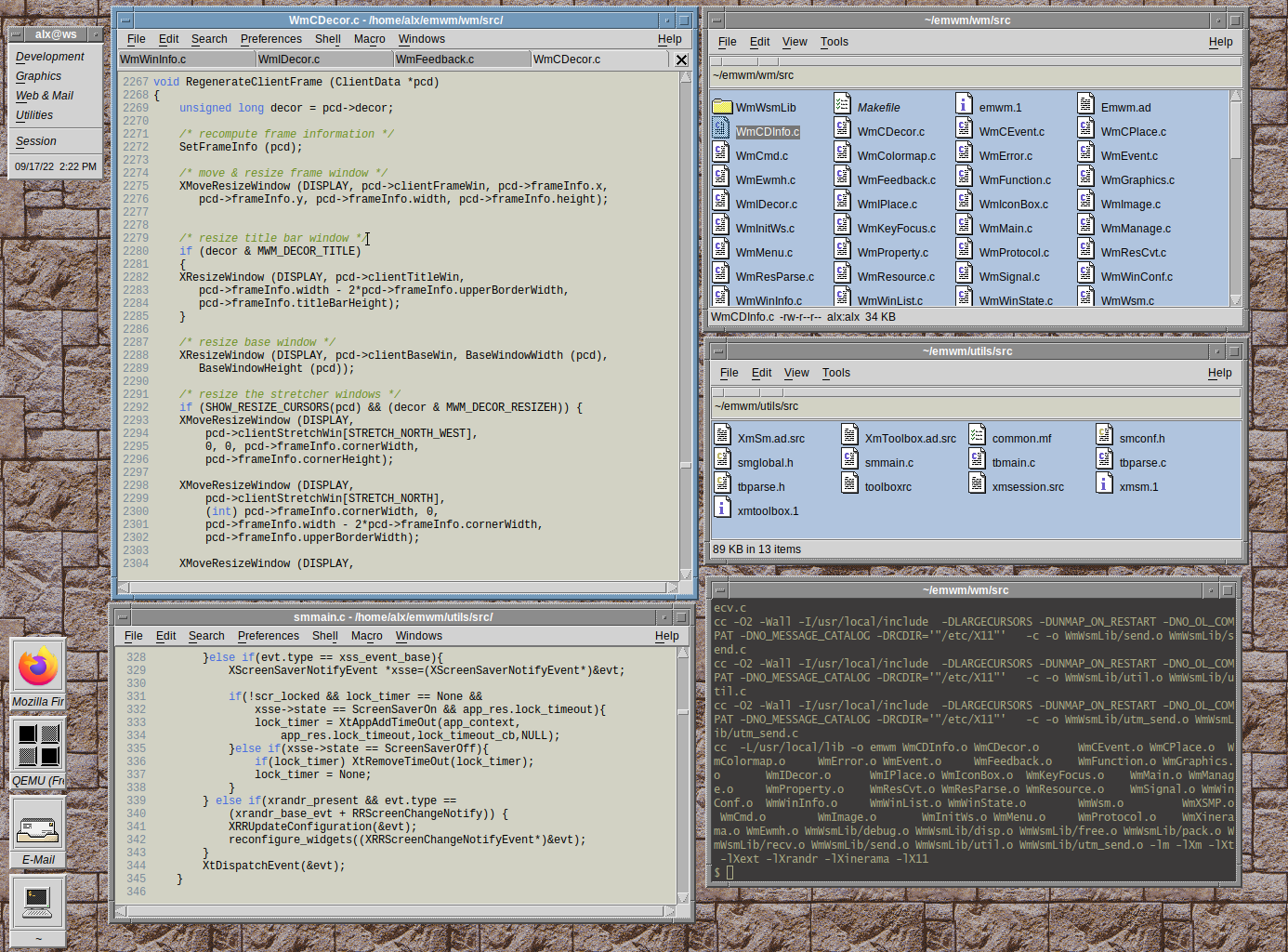Open Tools menu in utils/src file manager
Image resolution: width=1288 pixels, height=952 pixels.
pyautogui.click(x=835, y=373)
